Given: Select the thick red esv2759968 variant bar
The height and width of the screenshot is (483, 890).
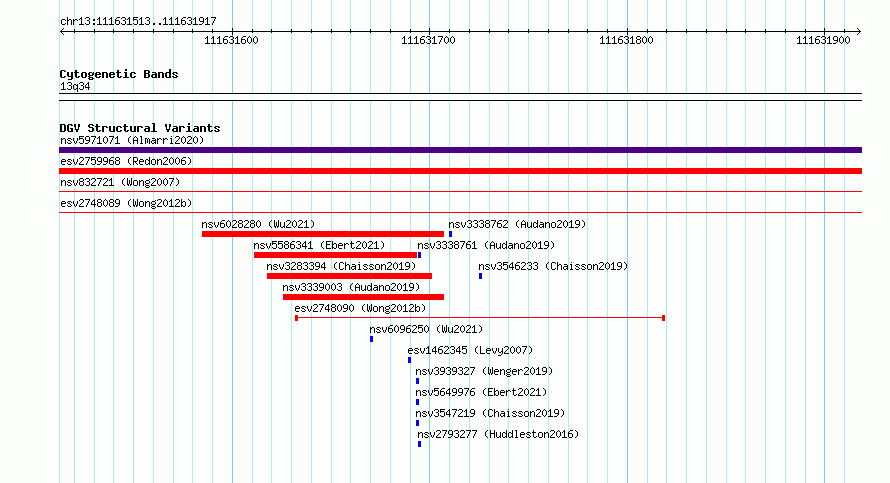Looking at the screenshot, I should click(x=460, y=171).
